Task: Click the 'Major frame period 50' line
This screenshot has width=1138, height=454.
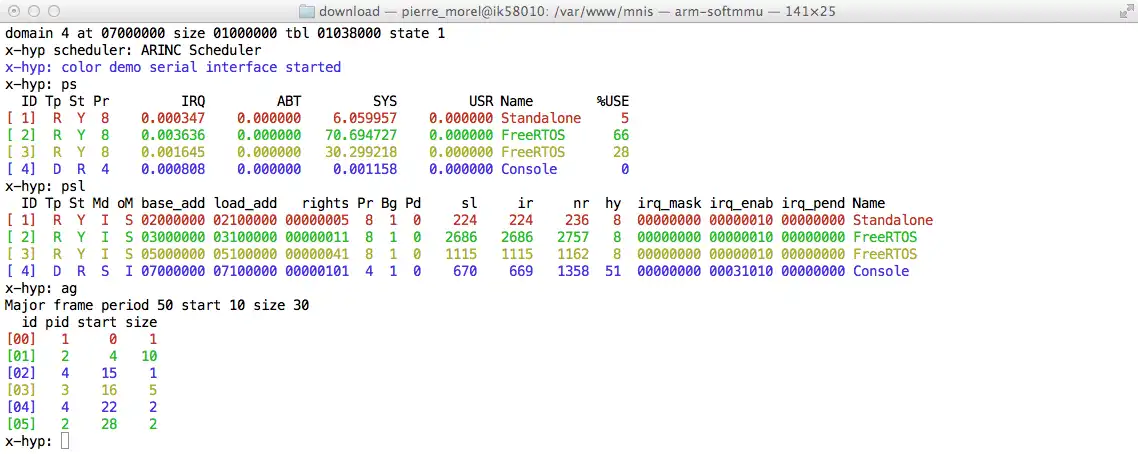Action: pos(157,305)
